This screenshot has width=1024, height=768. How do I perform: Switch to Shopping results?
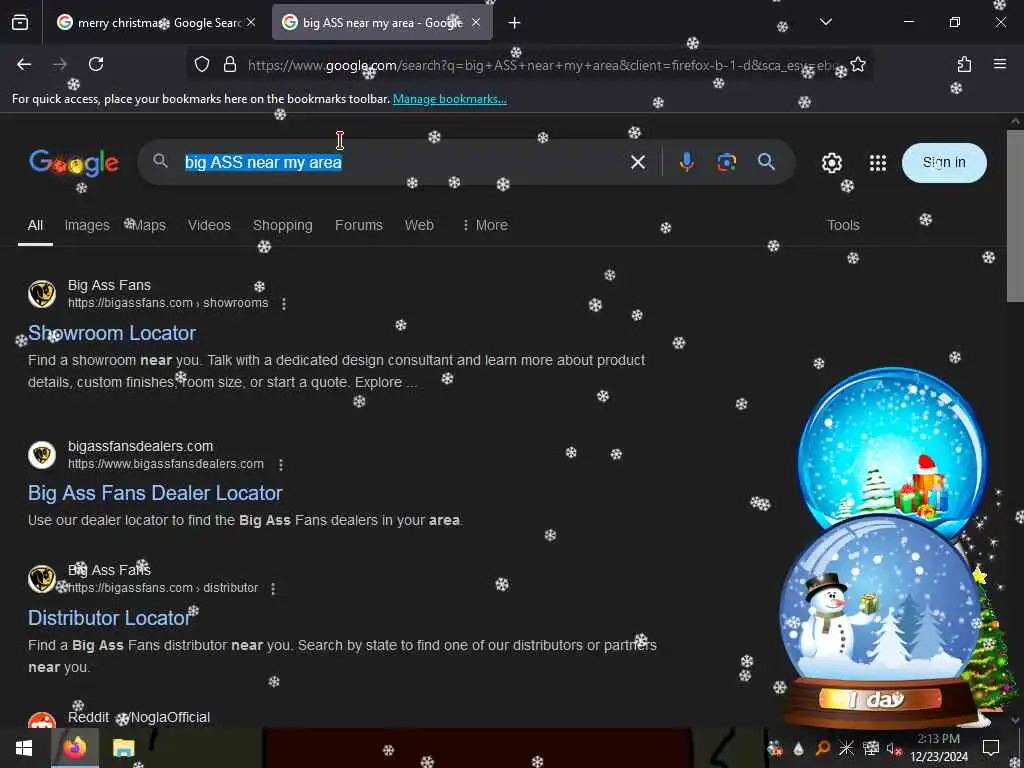pos(282,225)
